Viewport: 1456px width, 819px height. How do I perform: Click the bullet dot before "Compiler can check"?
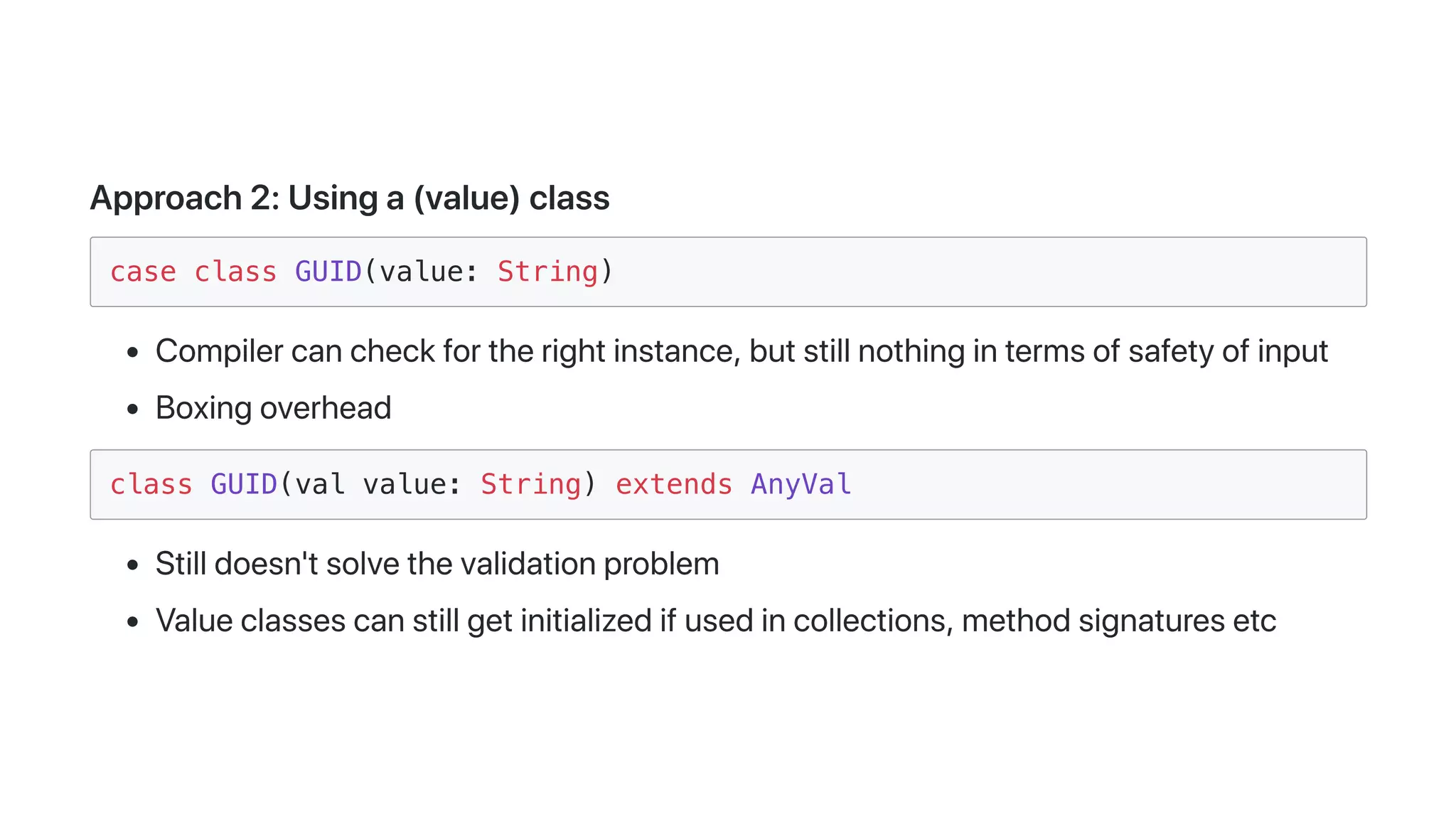point(132,353)
